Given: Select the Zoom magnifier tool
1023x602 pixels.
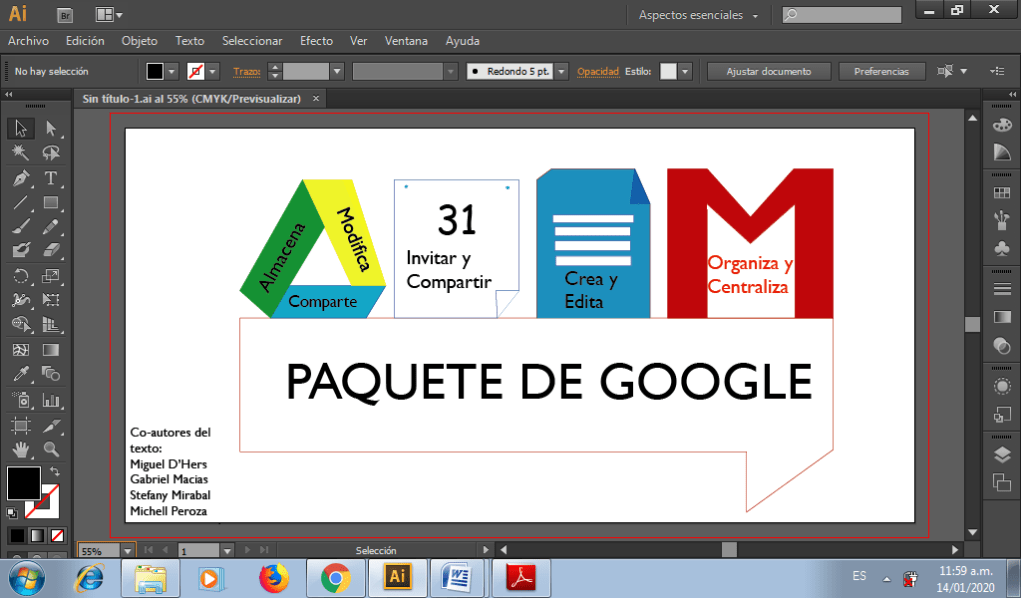Looking at the screenshot, I should click(50, 449).
